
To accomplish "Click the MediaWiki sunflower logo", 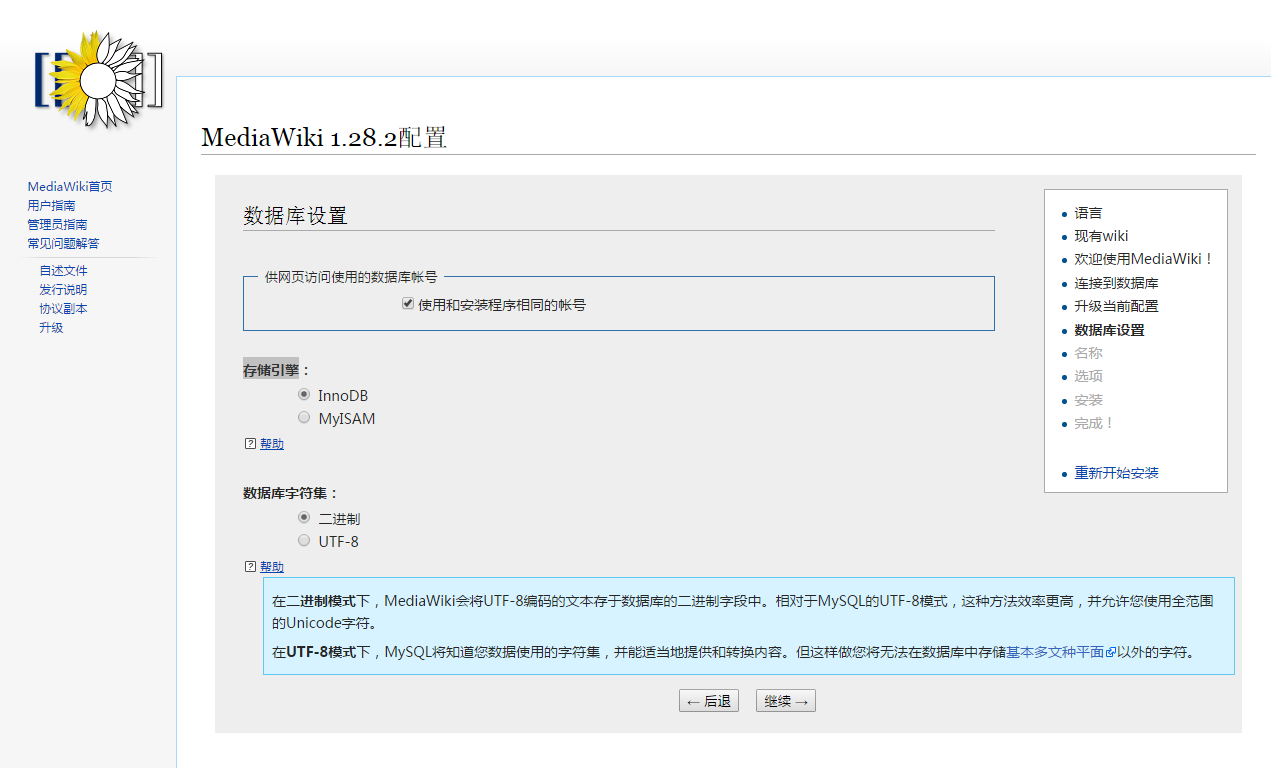I will pos(98,78).
